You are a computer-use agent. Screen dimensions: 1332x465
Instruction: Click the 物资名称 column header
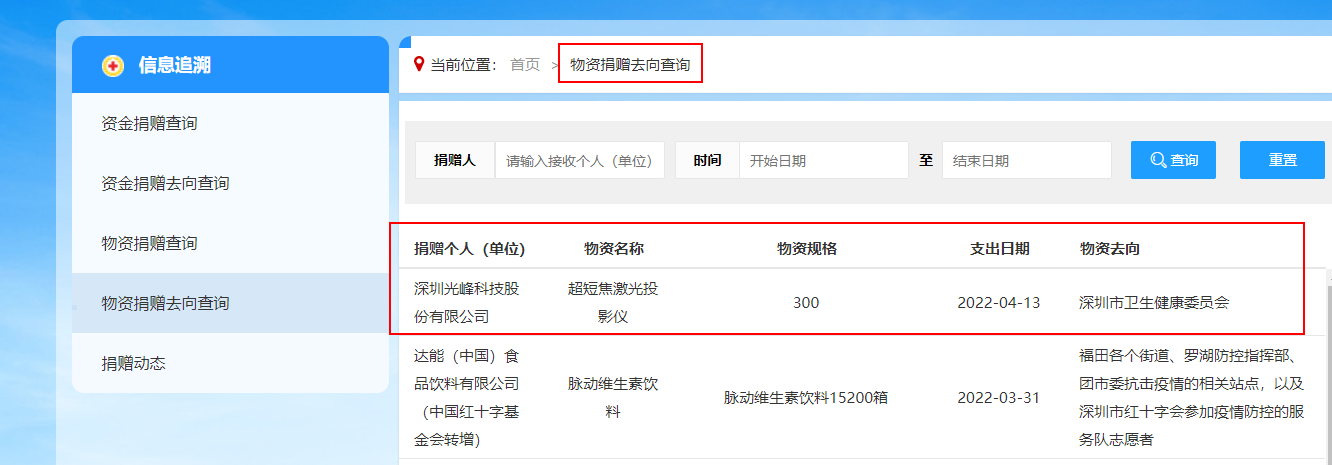point(613,249)
